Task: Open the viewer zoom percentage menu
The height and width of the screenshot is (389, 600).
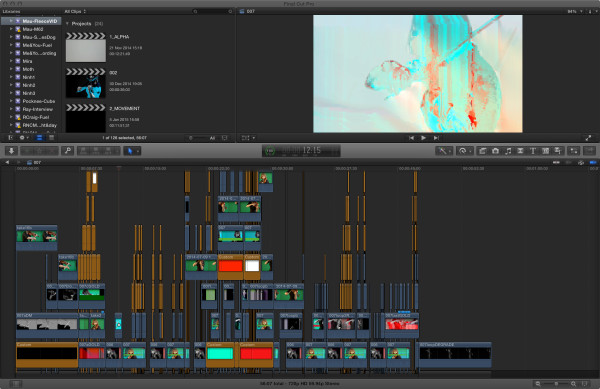Action: (x=575, y=11)
